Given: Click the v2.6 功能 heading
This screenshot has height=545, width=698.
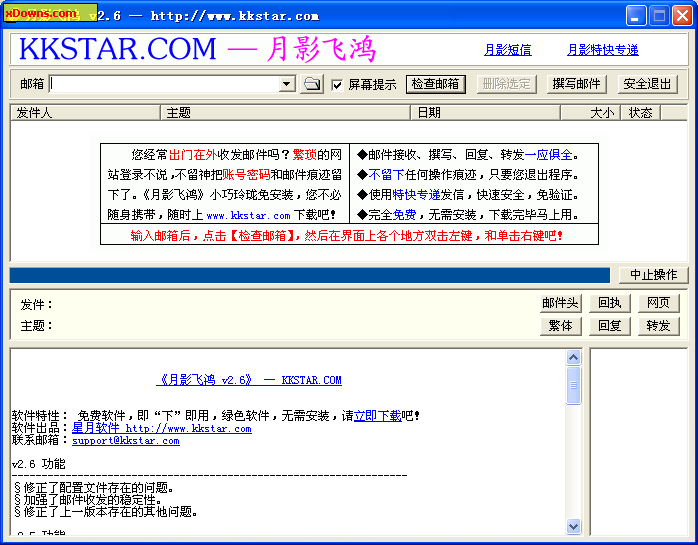Looking at the screenshot, I should (x=39, y=464).
